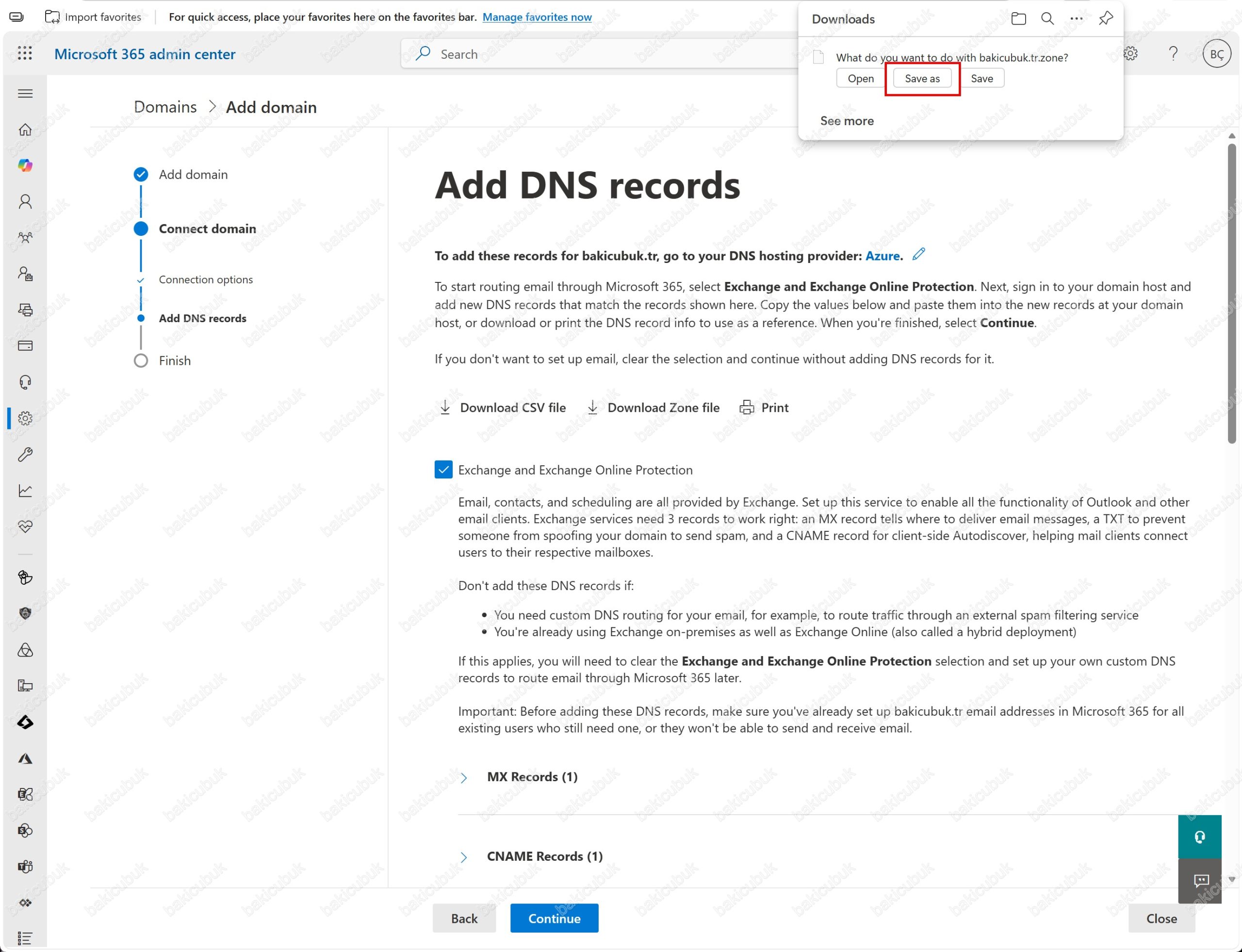Open Home from the left sidebar
Image resolution: width=1242 pixels, height=952 pixels.
click(25, 130)
